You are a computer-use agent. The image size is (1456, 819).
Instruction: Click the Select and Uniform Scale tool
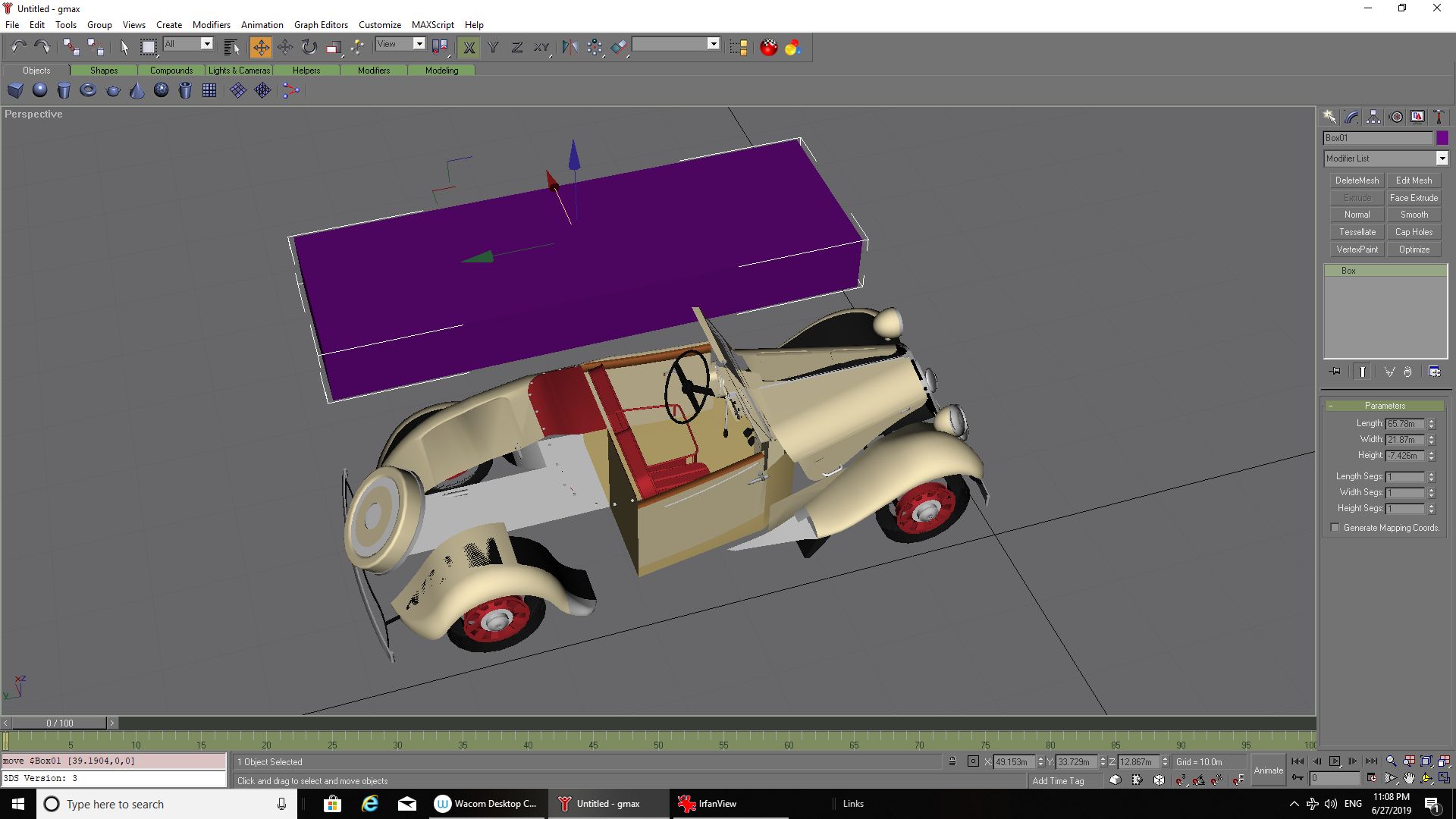pyautogui.click(x=334, y=48)
